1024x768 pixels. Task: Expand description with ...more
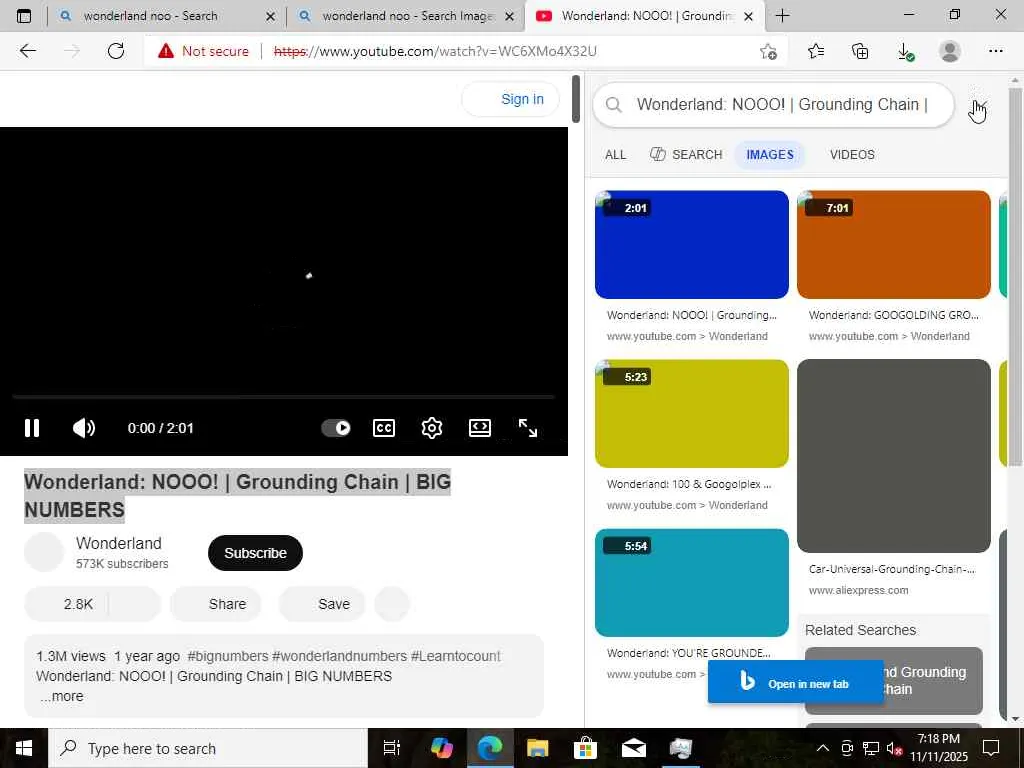pyautogui.click(x=62, y=696)
